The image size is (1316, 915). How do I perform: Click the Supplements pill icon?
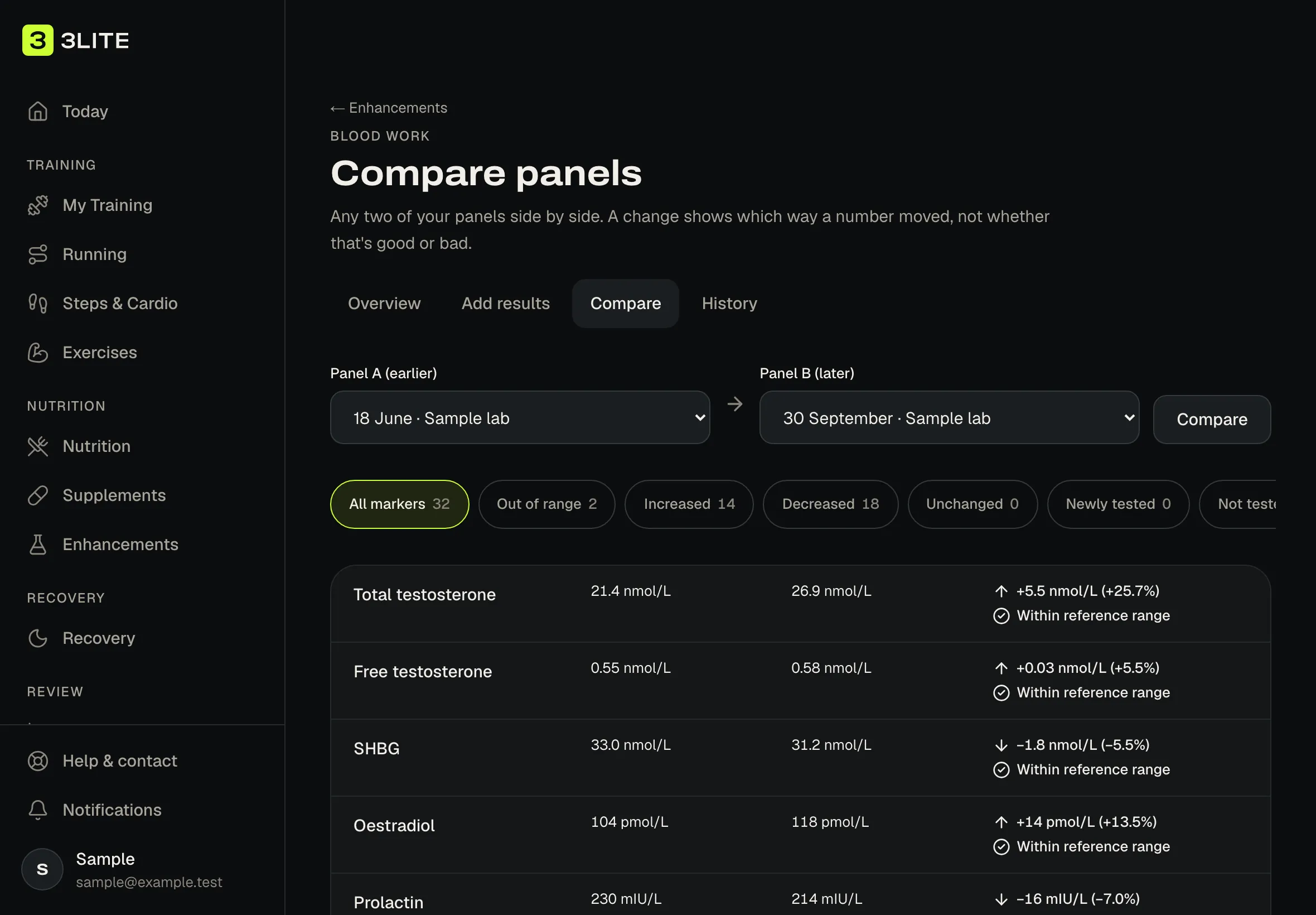tap(38, 495)
